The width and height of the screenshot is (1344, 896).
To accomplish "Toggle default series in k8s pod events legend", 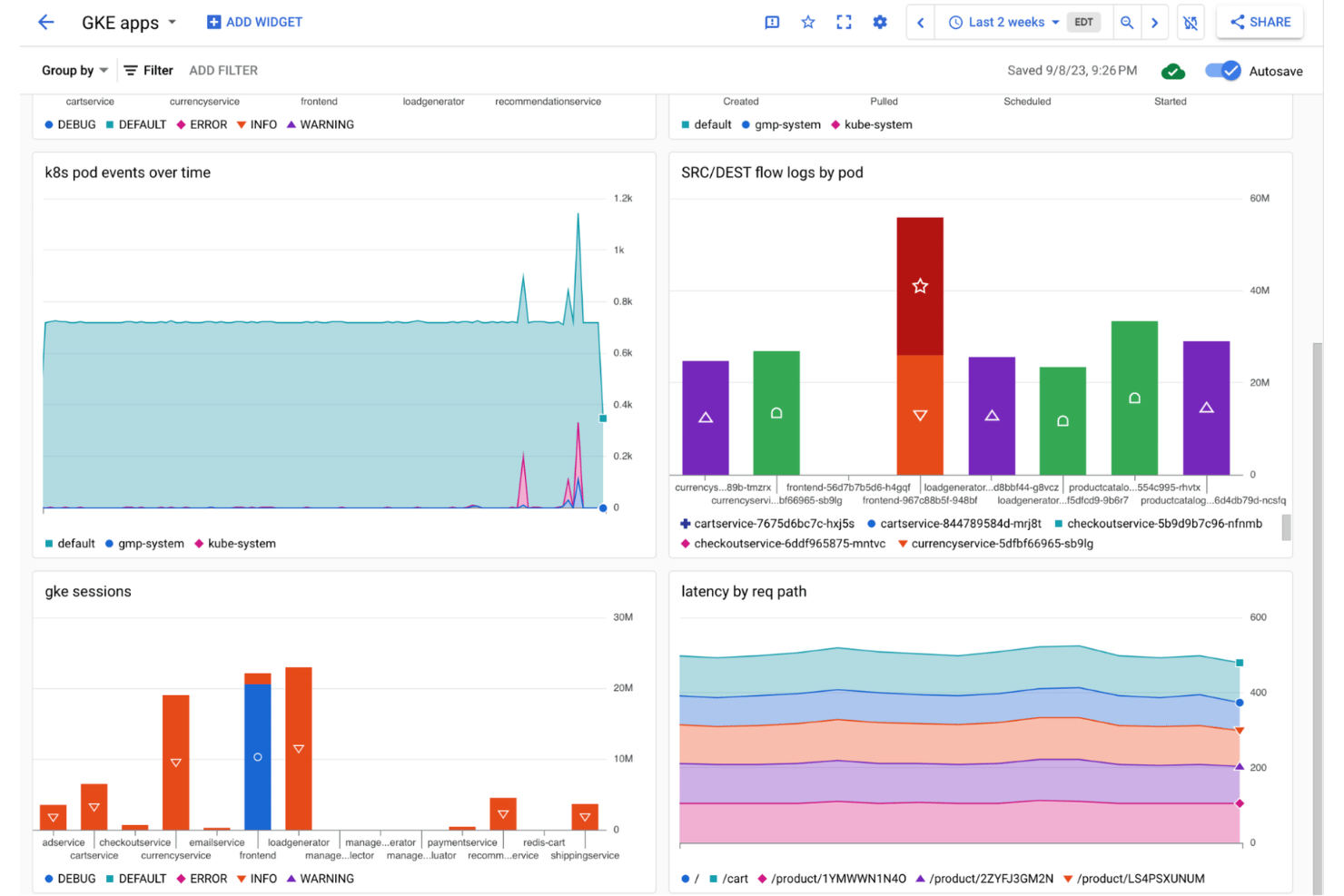I will (x=70, y=544).
